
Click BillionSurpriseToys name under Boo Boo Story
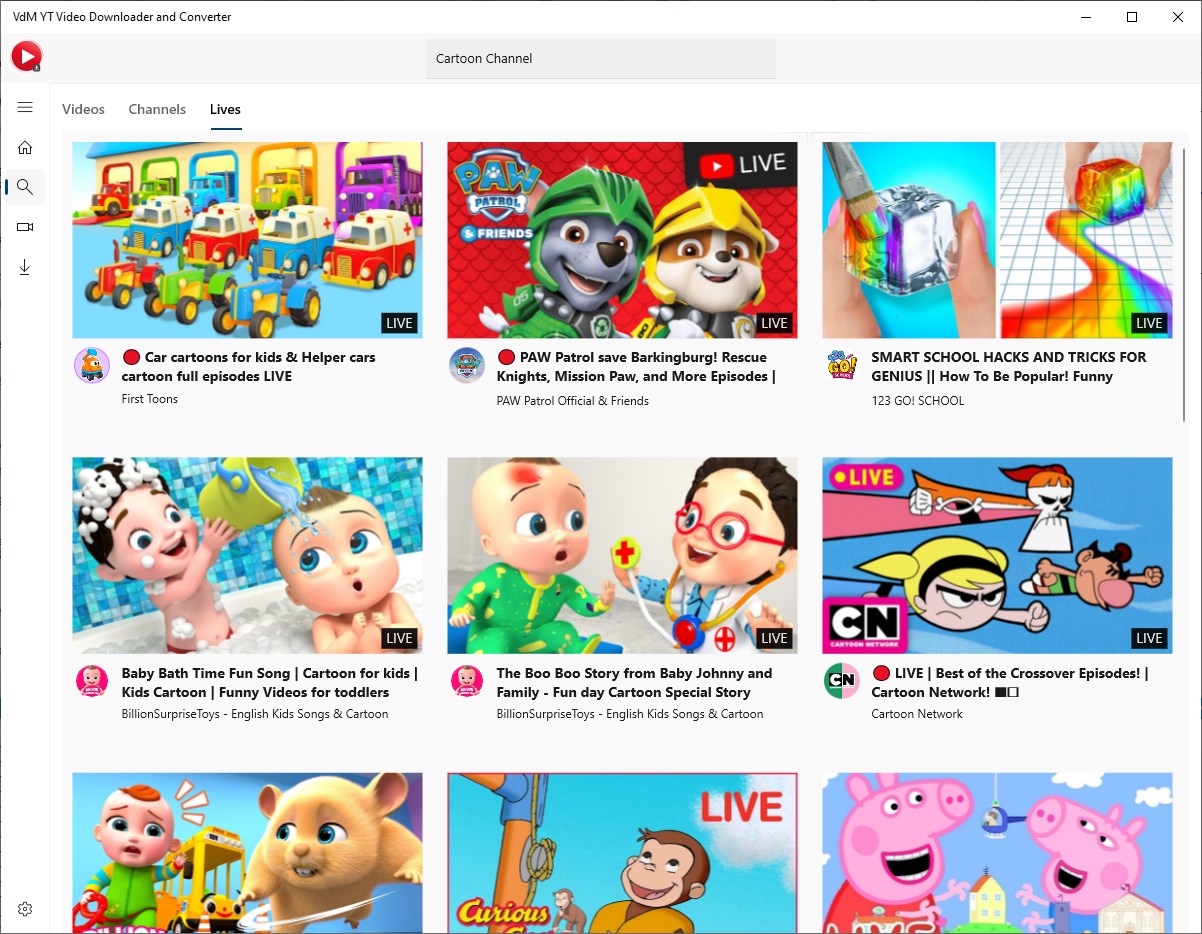click(x=630, y=714)
